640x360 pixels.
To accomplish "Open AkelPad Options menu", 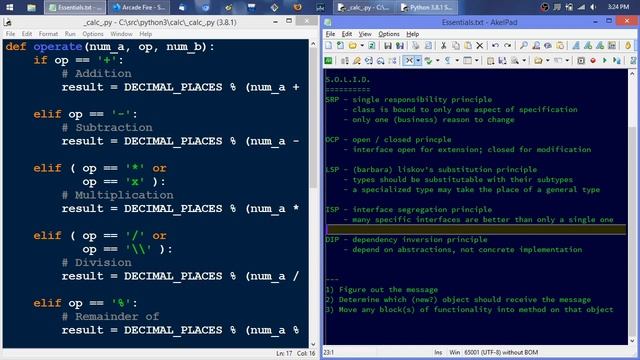I will pyautogui.click(x=389, y=34).
